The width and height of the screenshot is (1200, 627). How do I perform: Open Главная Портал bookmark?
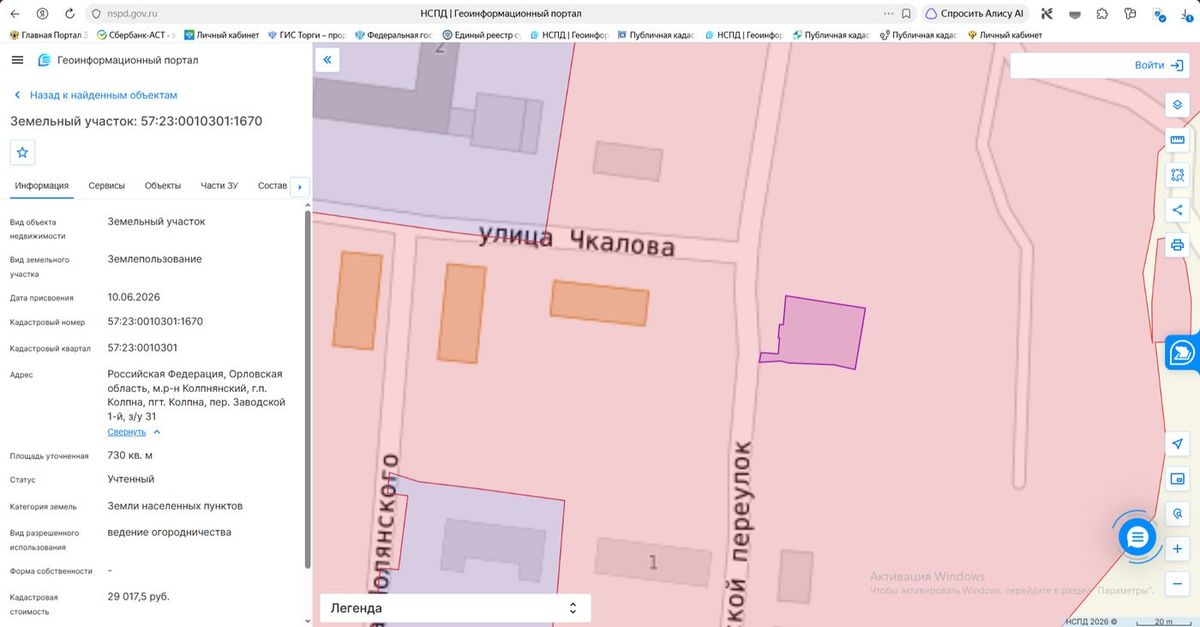[x=48, y=35]
